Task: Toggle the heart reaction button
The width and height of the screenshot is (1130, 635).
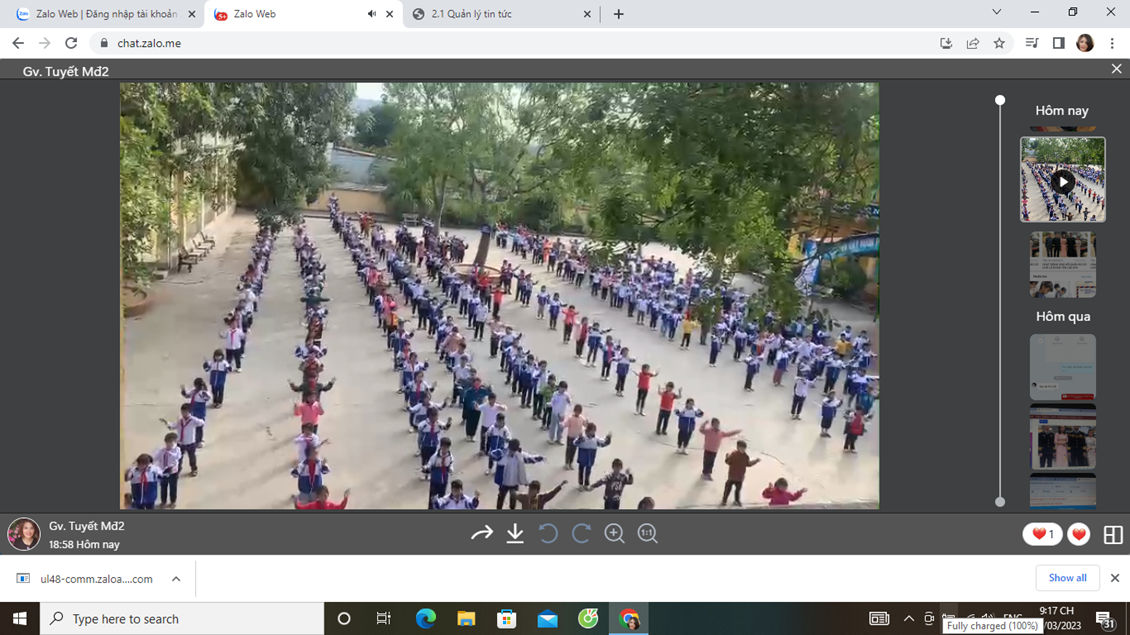Action: pos(1079,535)
